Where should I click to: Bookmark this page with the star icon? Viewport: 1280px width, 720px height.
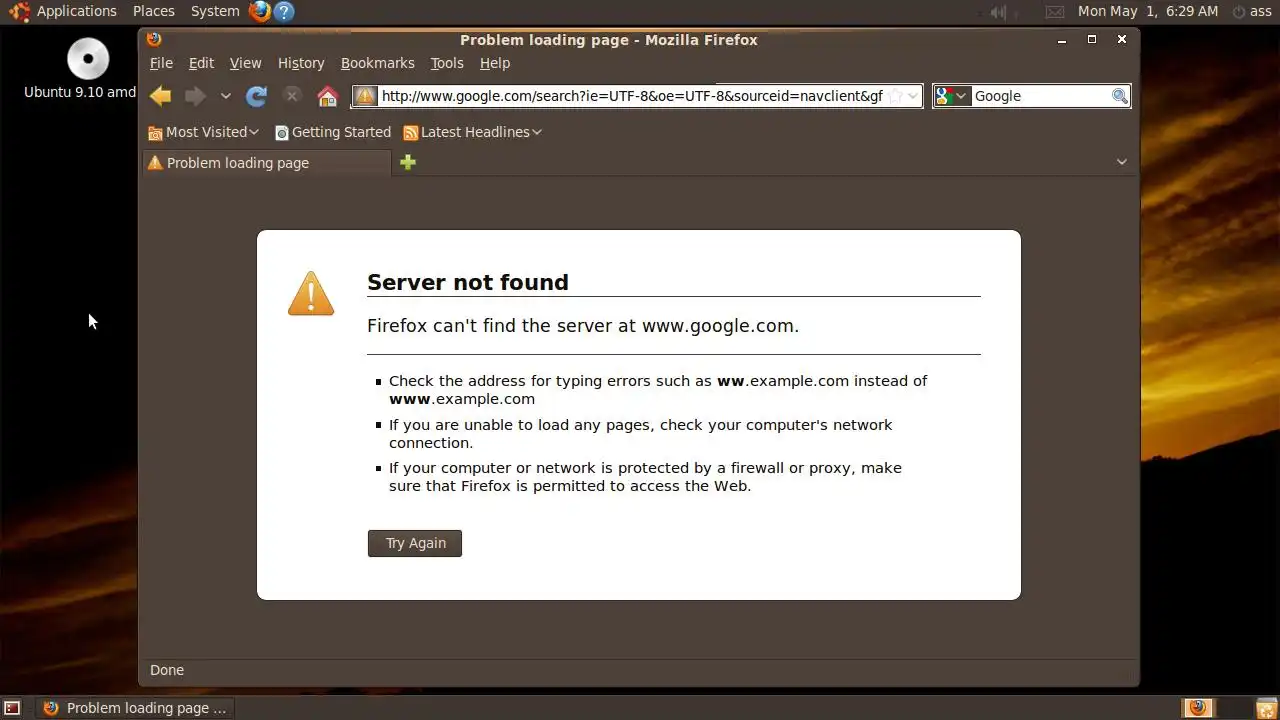click(896, 96)
